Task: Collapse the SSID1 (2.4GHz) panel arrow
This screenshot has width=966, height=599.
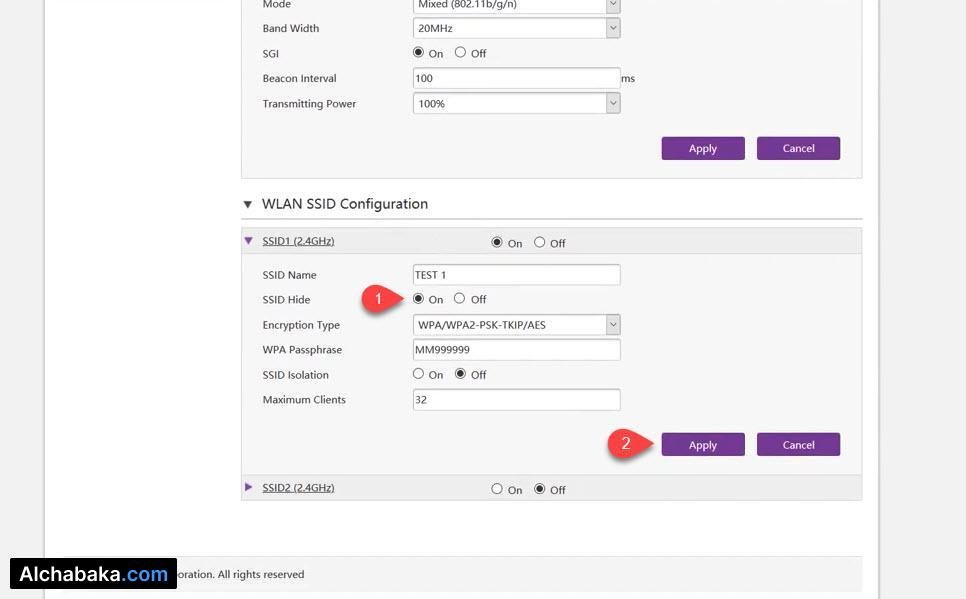Action: pos(249,241)
